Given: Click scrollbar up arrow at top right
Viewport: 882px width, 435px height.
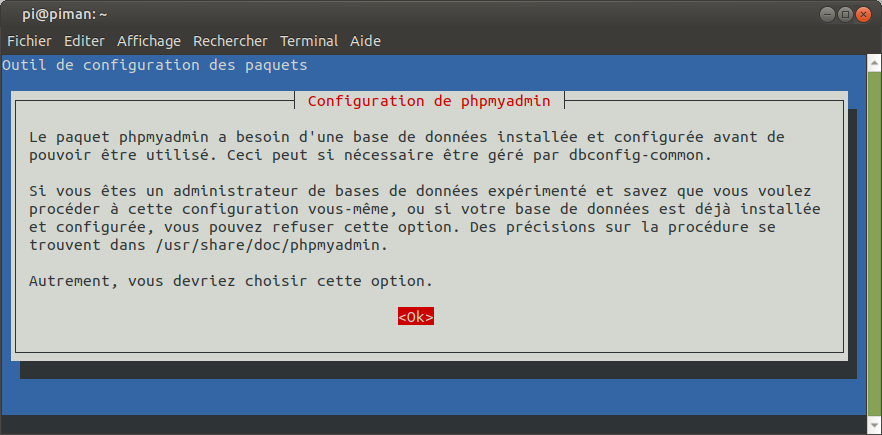Looking at the screenshot, I should [x=874, y=63].
